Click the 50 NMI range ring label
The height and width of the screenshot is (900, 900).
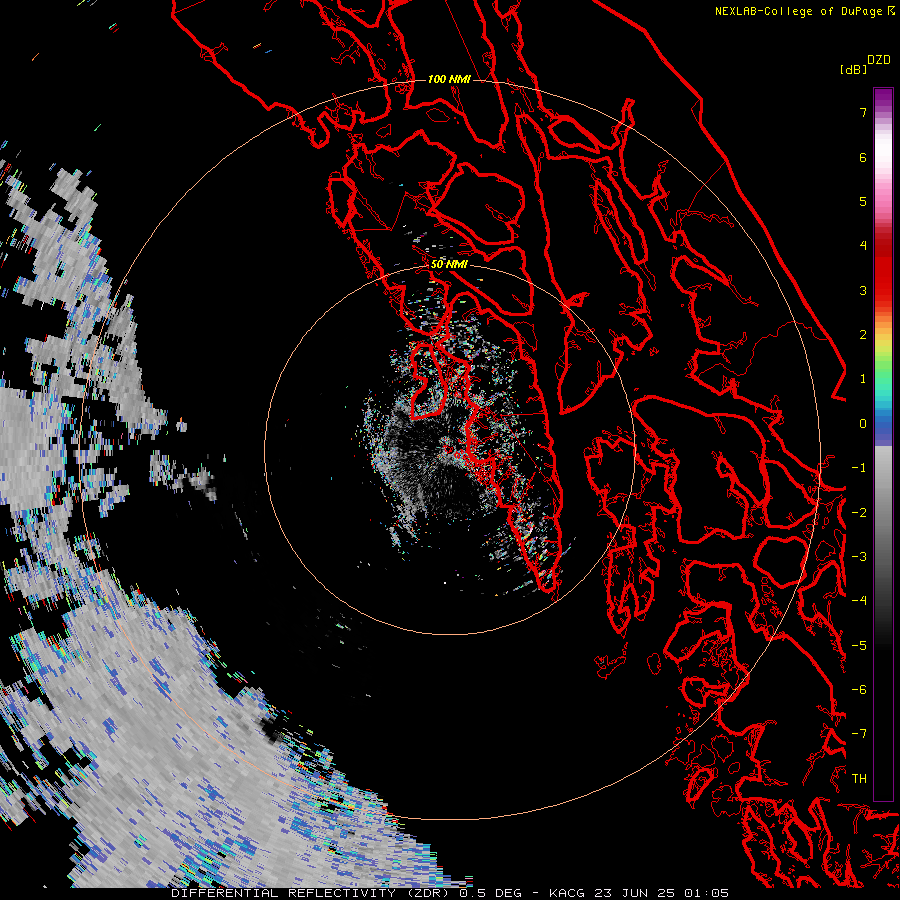point(449,264)
